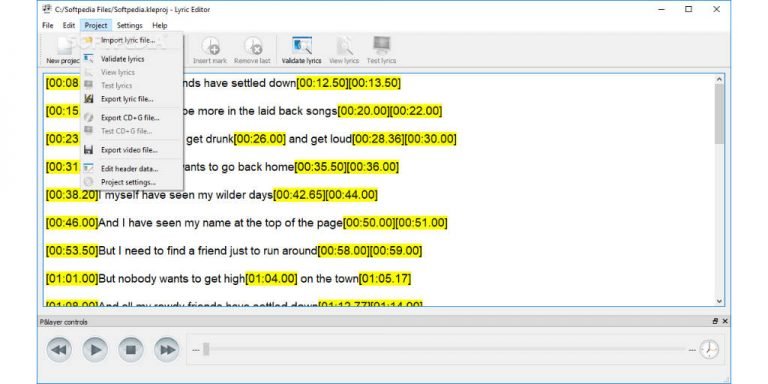The width and height of the screenshot is (768, 384).
Task: Close the open Project menu in menu bar
Action: [96, 25]
